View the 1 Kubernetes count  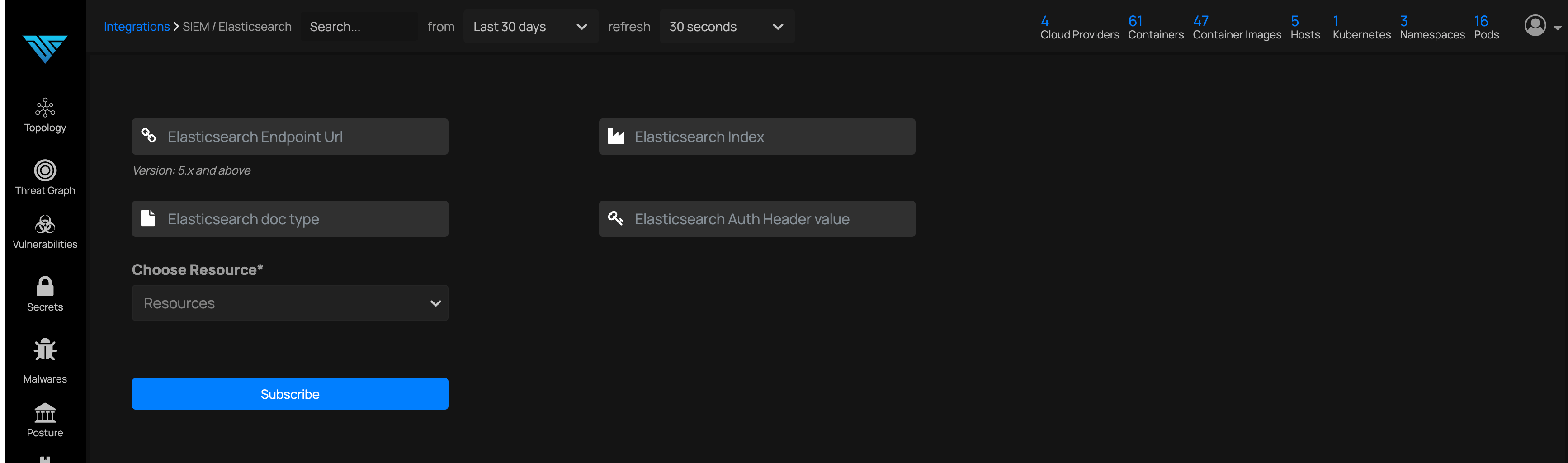click(1362, 28)
